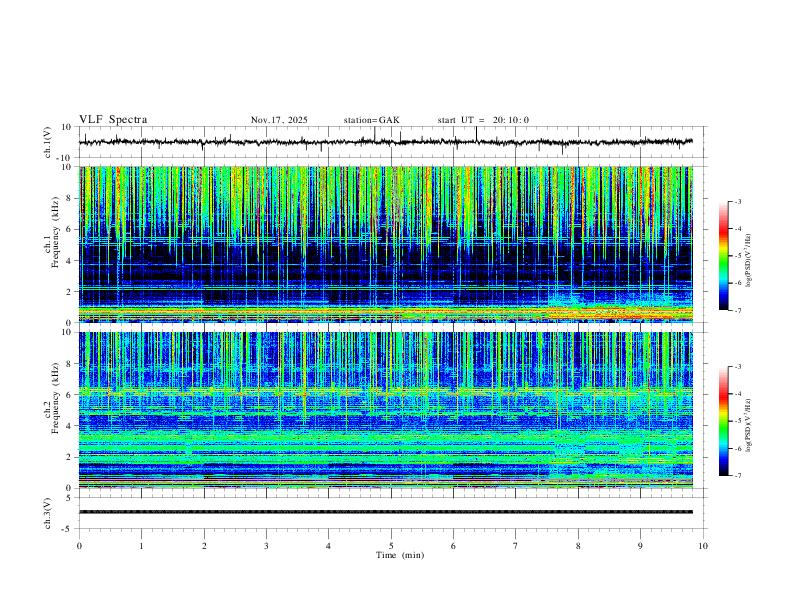Image resolution: width=792 pixels, height=612 pixels.
Task: Click the log(PSD) label beside ch.2 colorbar
Action: pyautogui.click(x=749, y=425)
